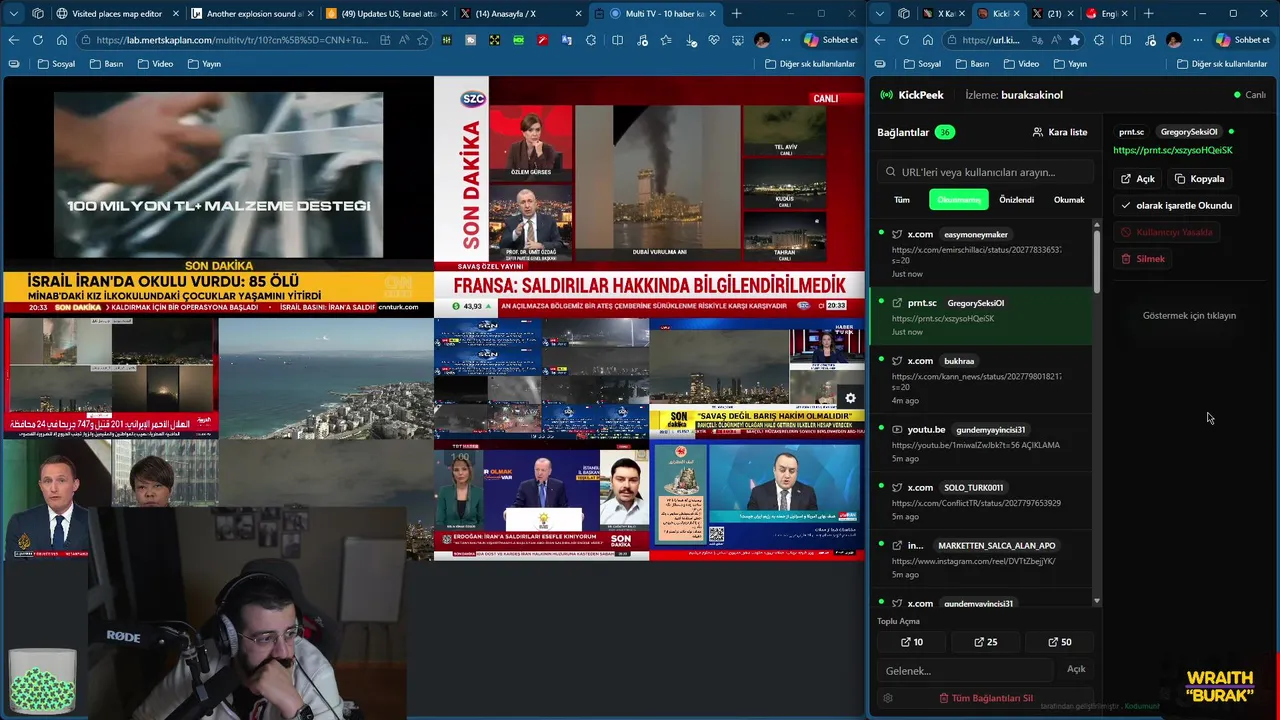Reload the KickPeek page
Image resolution: width=1280 pixels, height=720 pixels.
pos(904,40)
